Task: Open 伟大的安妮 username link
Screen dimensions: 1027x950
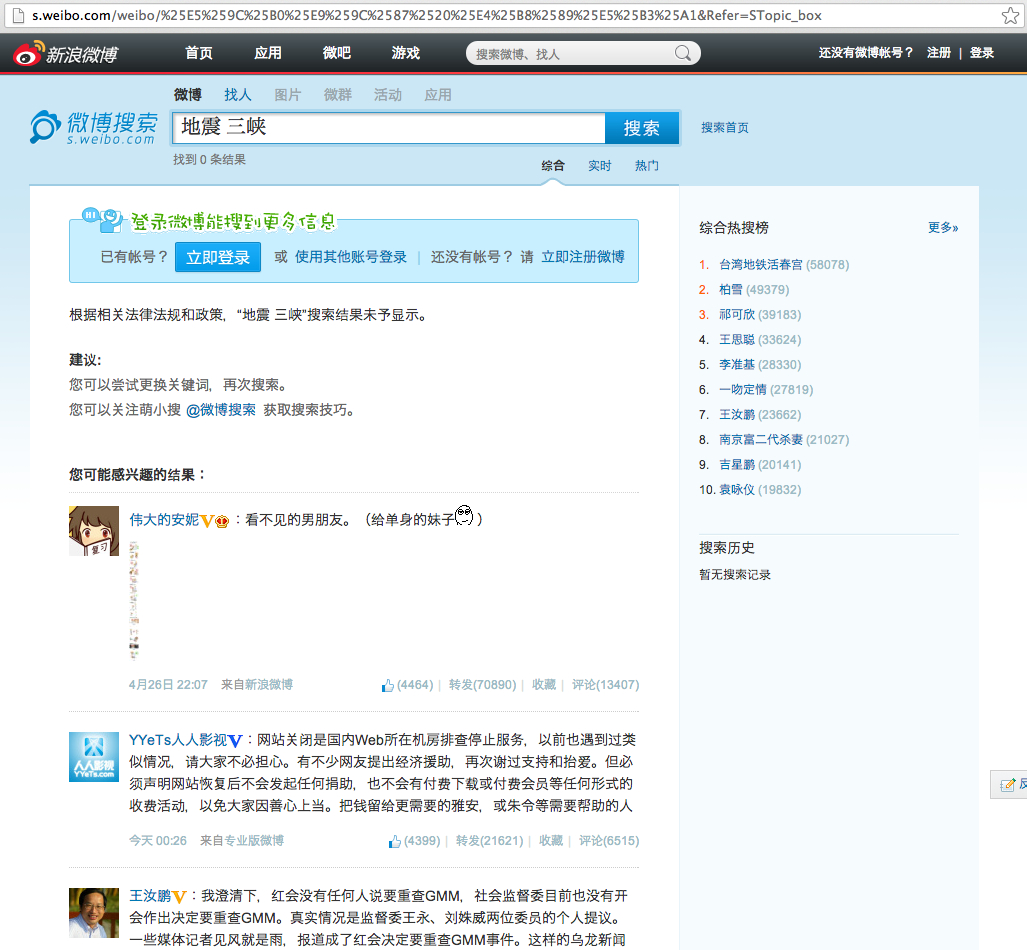Action: click(164, 520)
